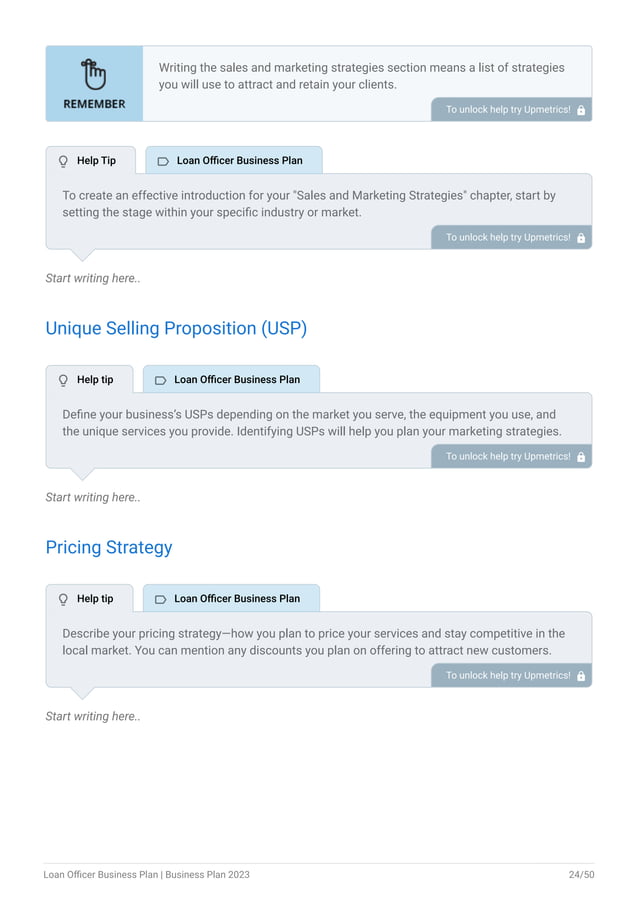Screen dimensions: 638x902
Task: Click the lock icon in the USP help tip
Action: click(x=581, y=457)
